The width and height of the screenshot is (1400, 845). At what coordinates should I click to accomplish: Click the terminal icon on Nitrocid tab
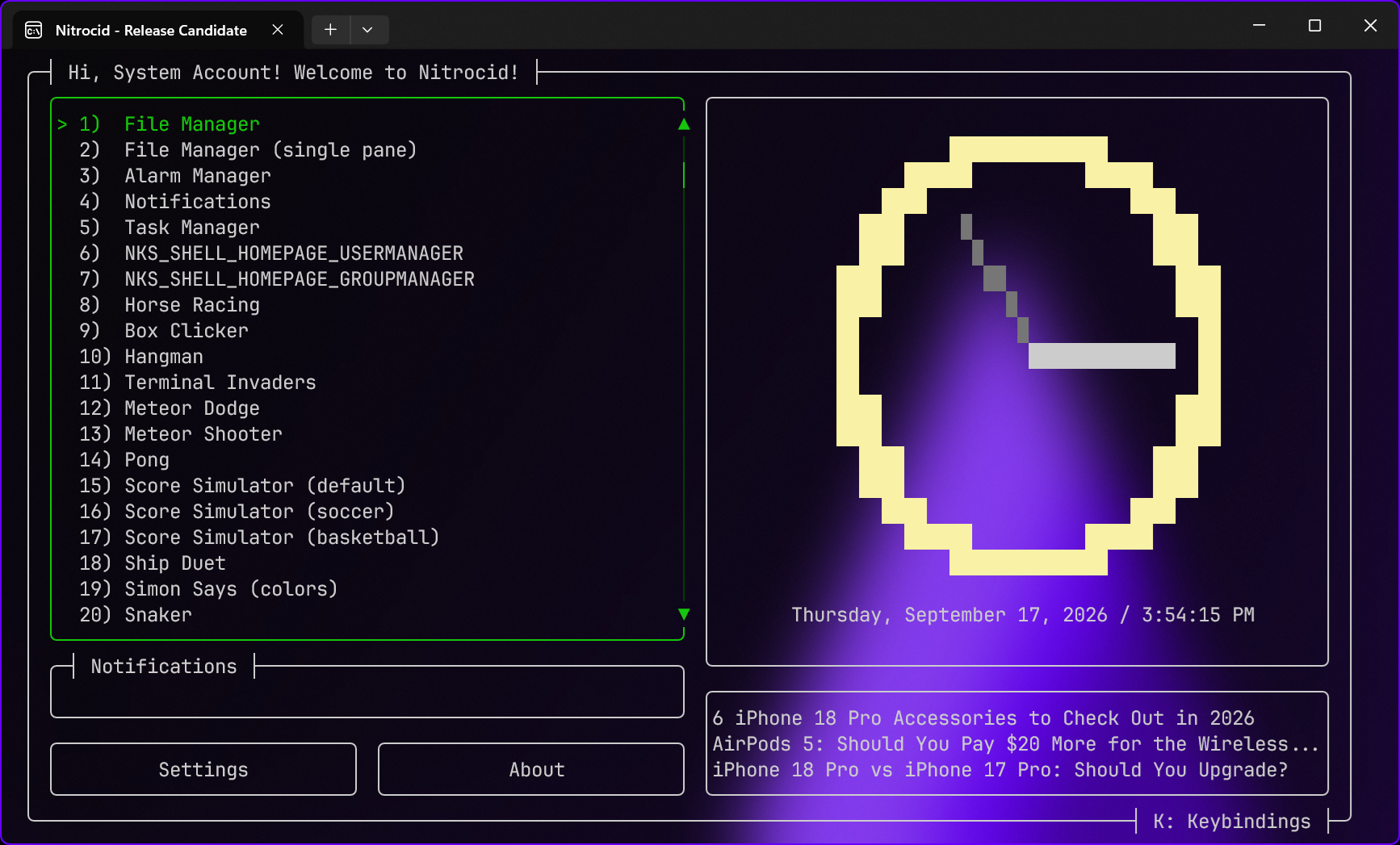(34, 31)
